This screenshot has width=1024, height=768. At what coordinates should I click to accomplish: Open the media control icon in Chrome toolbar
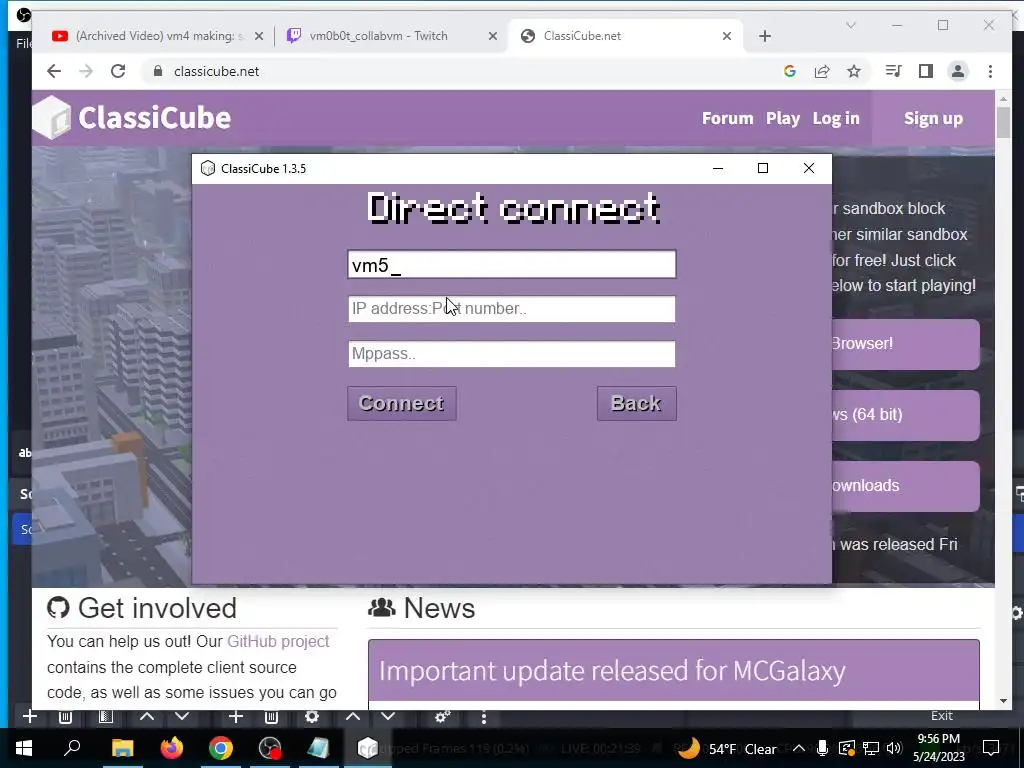click(893, 71)
